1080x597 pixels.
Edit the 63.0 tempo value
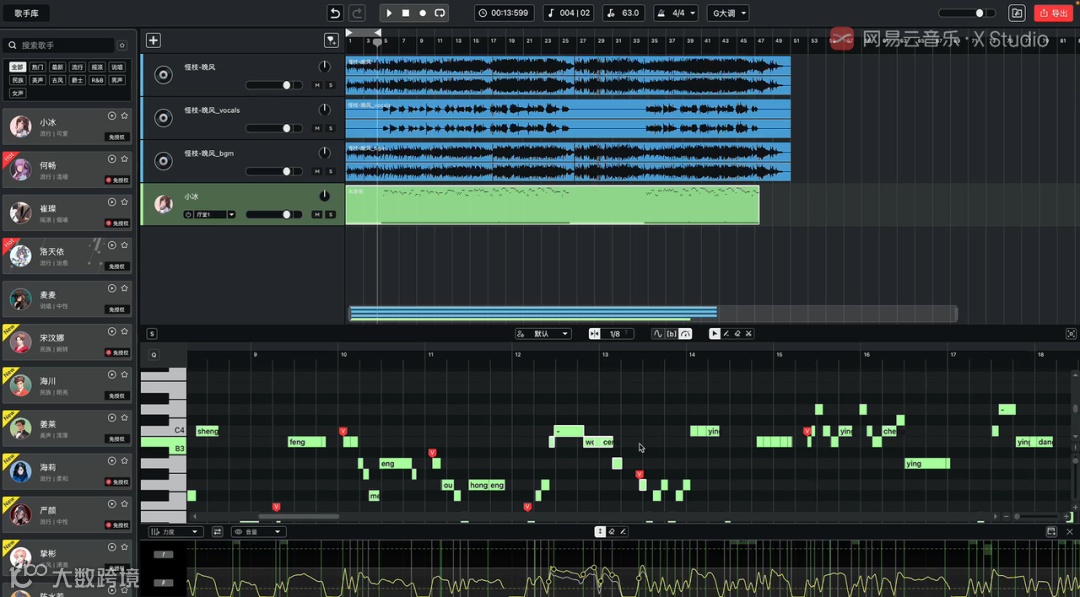(624, 13)
